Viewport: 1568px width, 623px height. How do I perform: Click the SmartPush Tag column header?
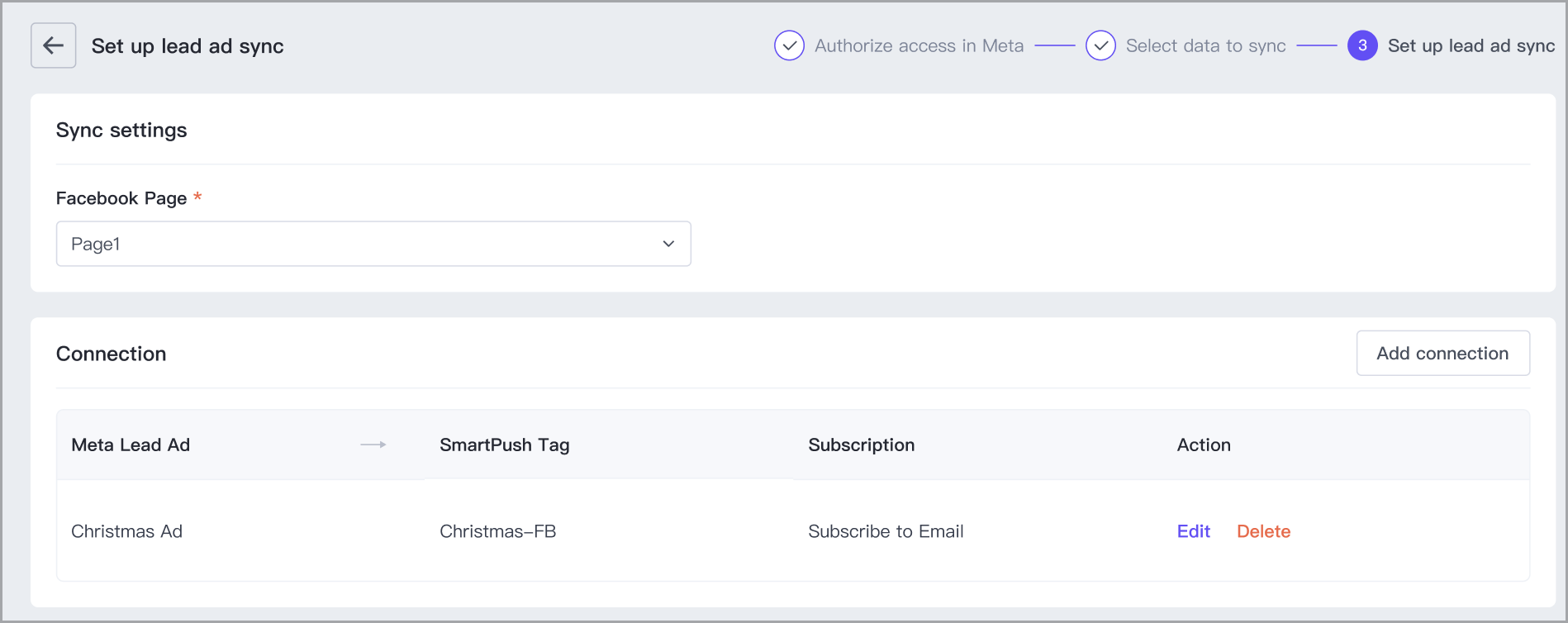tap(504, 445)
